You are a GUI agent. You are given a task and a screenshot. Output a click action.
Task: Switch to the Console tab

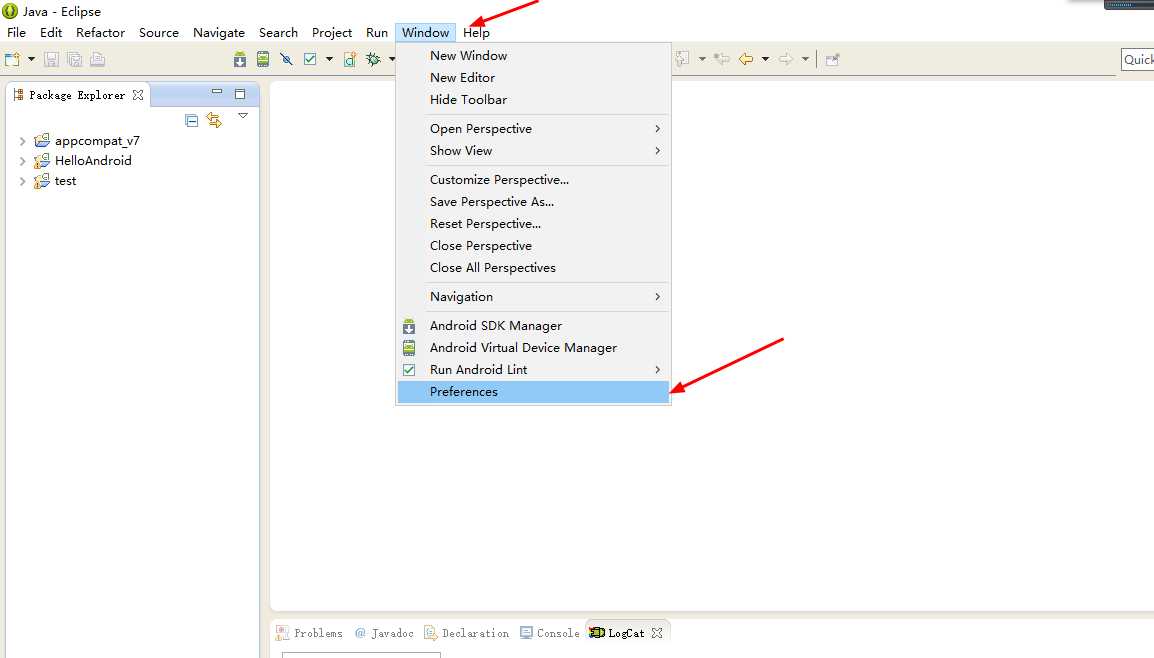(x=551, y=633)
